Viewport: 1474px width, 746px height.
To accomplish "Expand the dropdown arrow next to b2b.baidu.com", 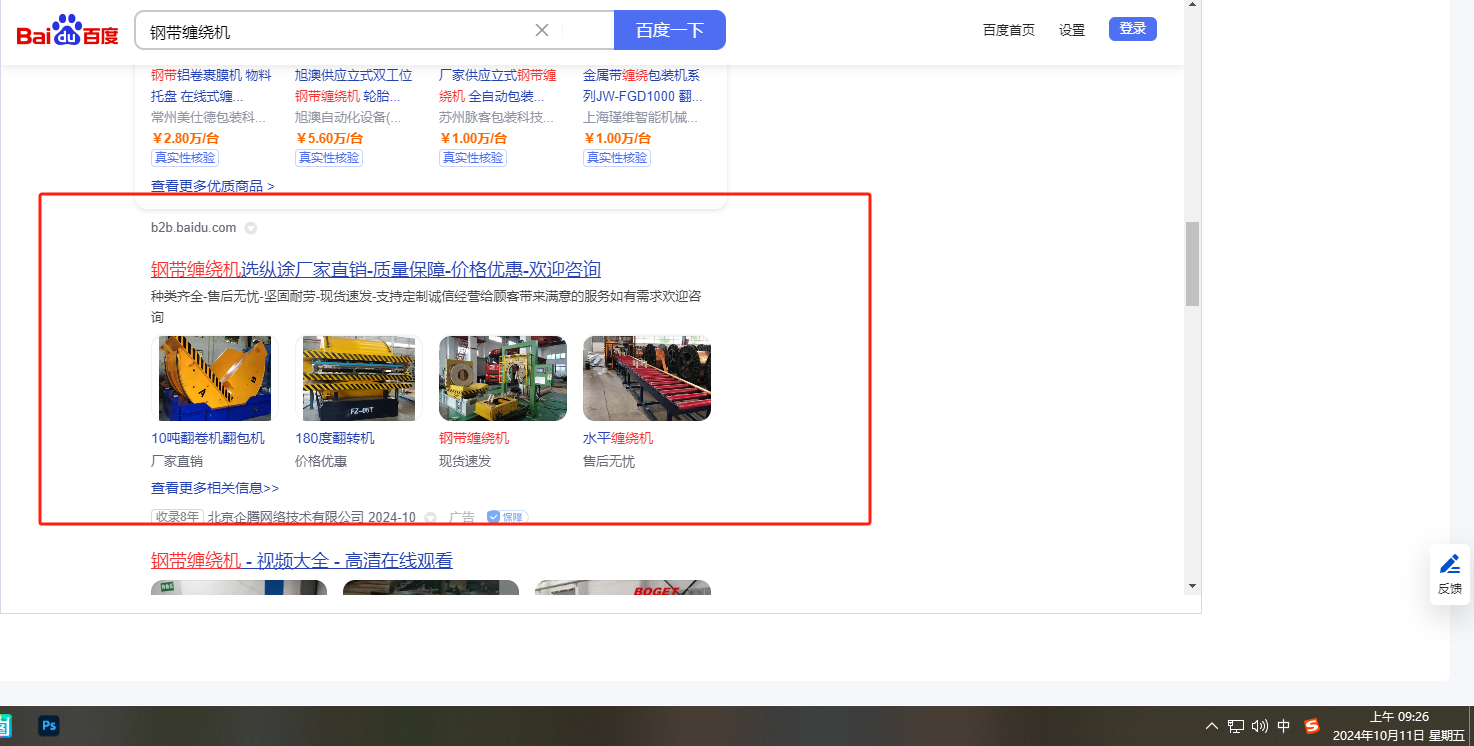I will coord(251,228).
